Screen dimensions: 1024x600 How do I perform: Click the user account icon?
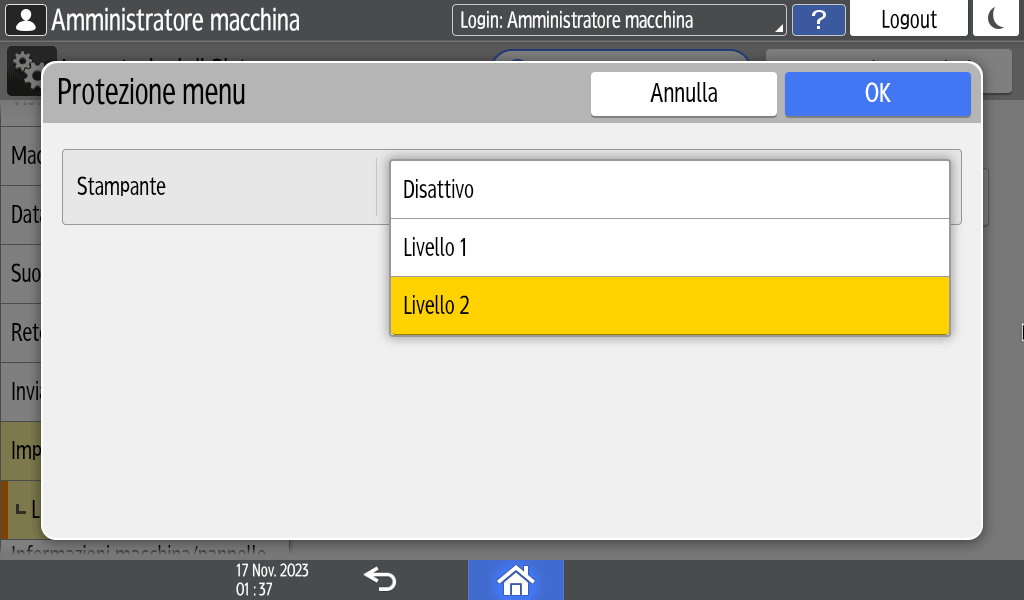coord(26,19)
